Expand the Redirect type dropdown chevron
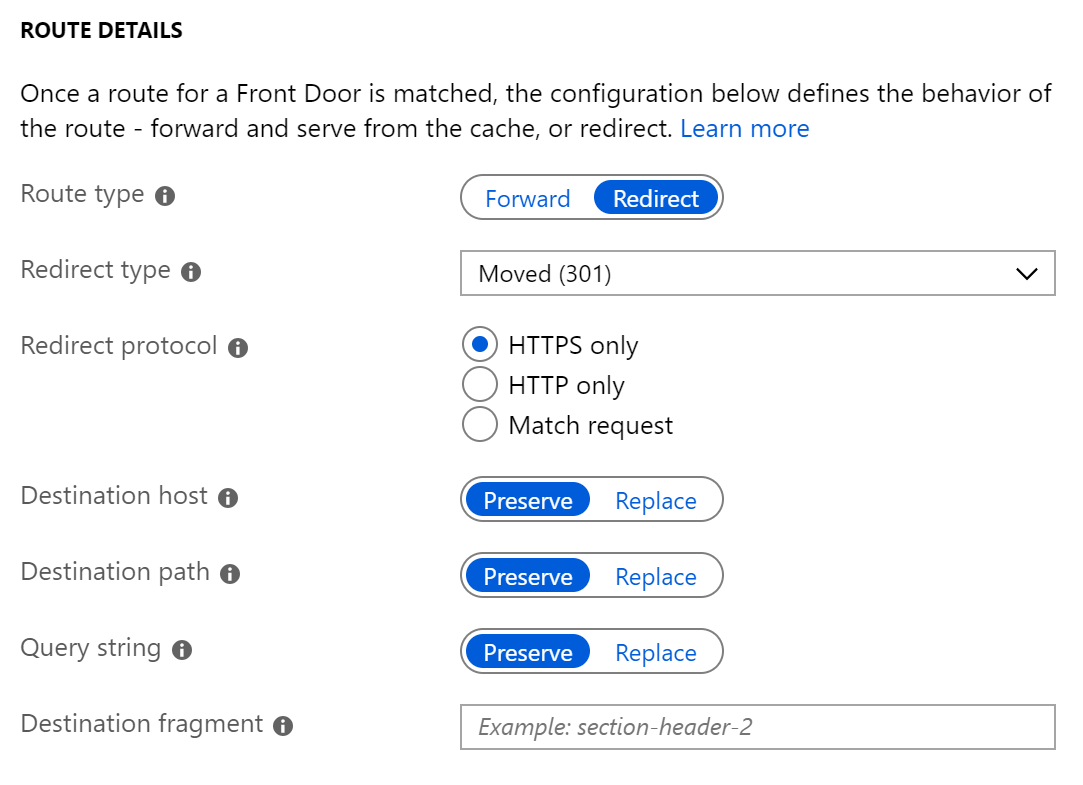The width and height of the screenshot is (1083, 785). pos(1028,272)
